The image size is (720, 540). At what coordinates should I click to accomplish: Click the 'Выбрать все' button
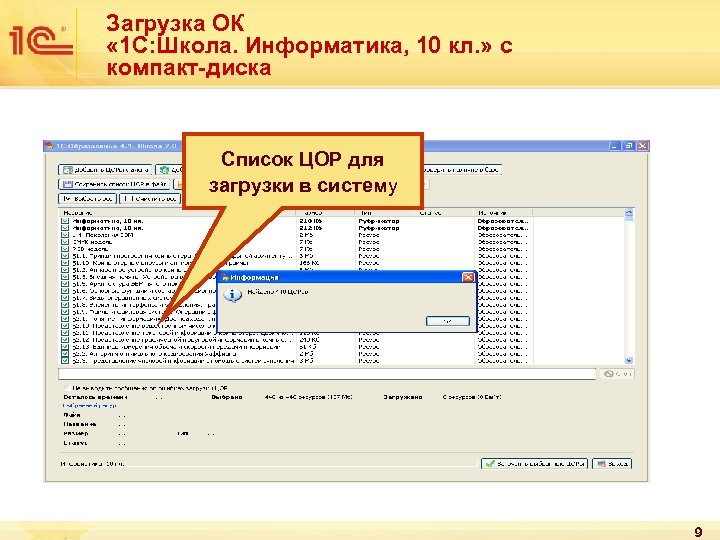pos(87,199)
